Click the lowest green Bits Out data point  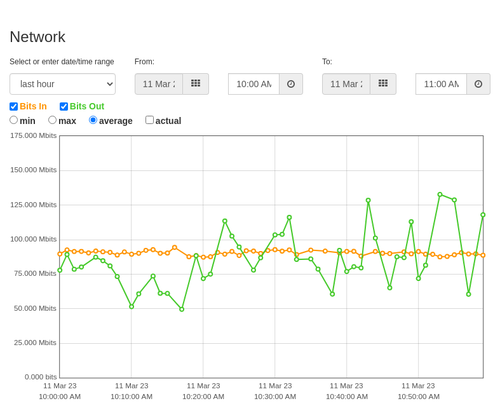click(x=182, y=309)
